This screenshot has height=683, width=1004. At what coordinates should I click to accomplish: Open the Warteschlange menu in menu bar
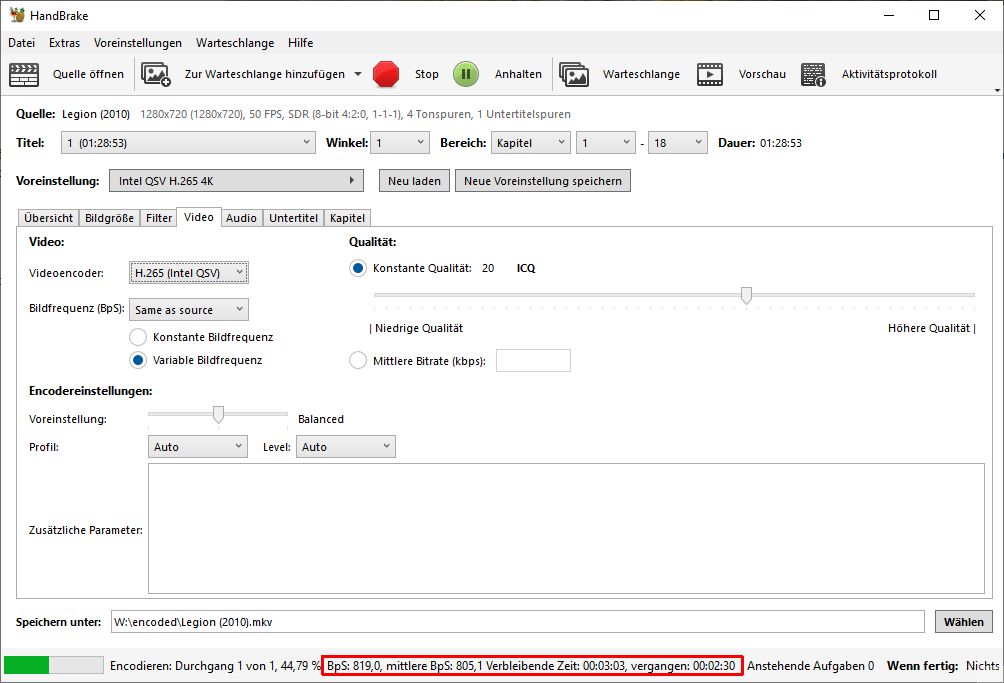coord(235,43)
